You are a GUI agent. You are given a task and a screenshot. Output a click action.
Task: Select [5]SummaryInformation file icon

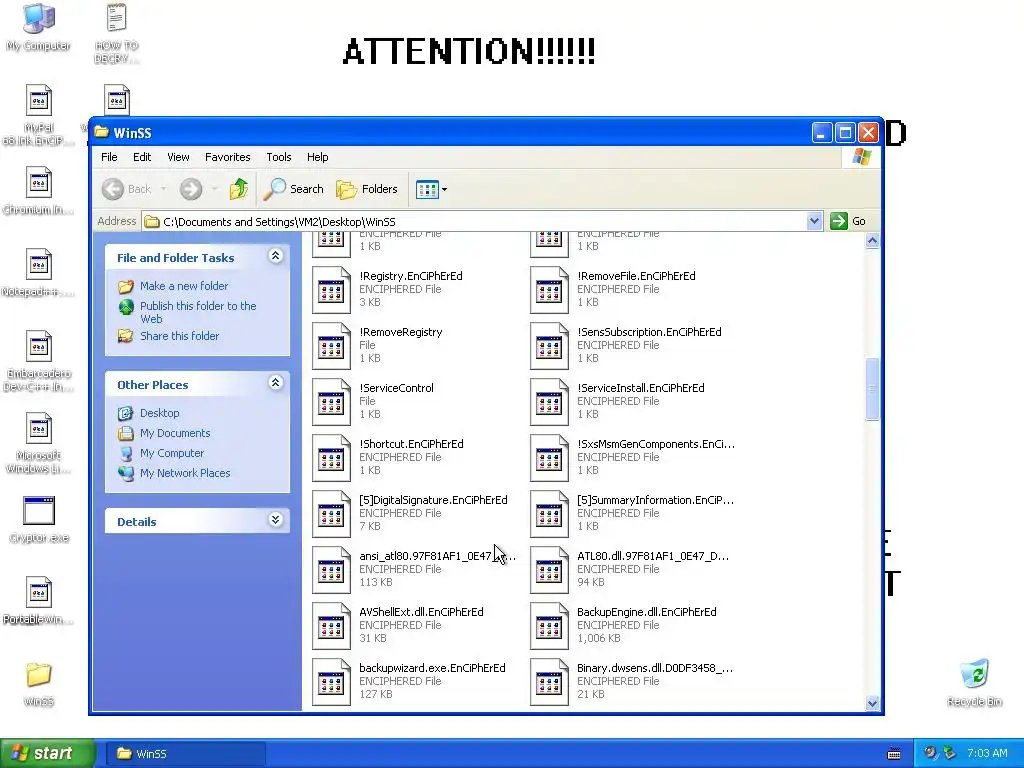549,514
